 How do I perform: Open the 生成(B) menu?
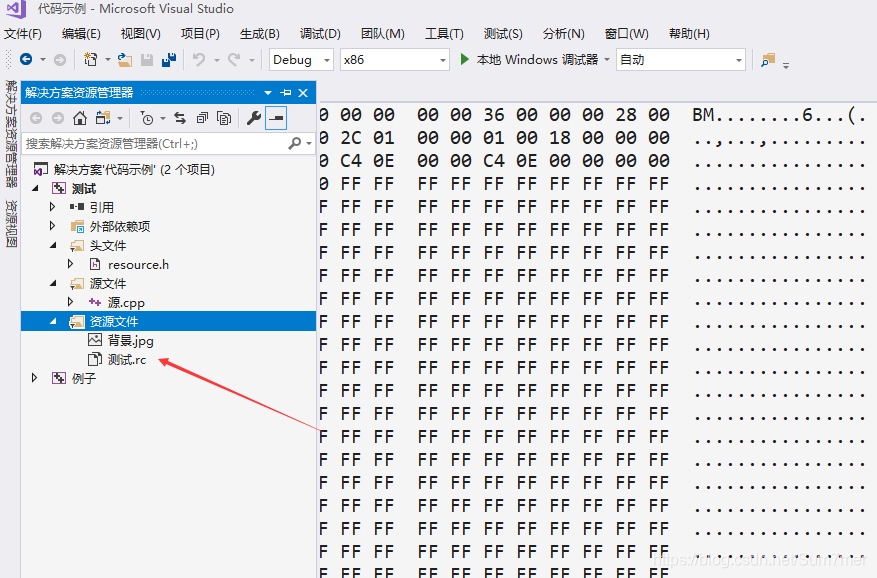[x=260, y=34]
